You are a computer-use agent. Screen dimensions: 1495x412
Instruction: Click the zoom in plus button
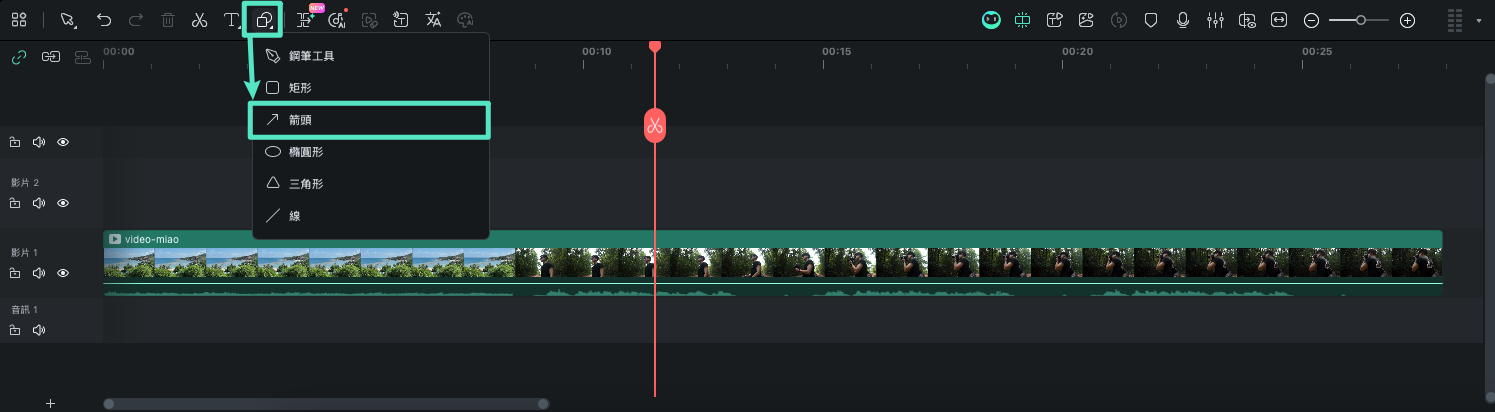1407,20
